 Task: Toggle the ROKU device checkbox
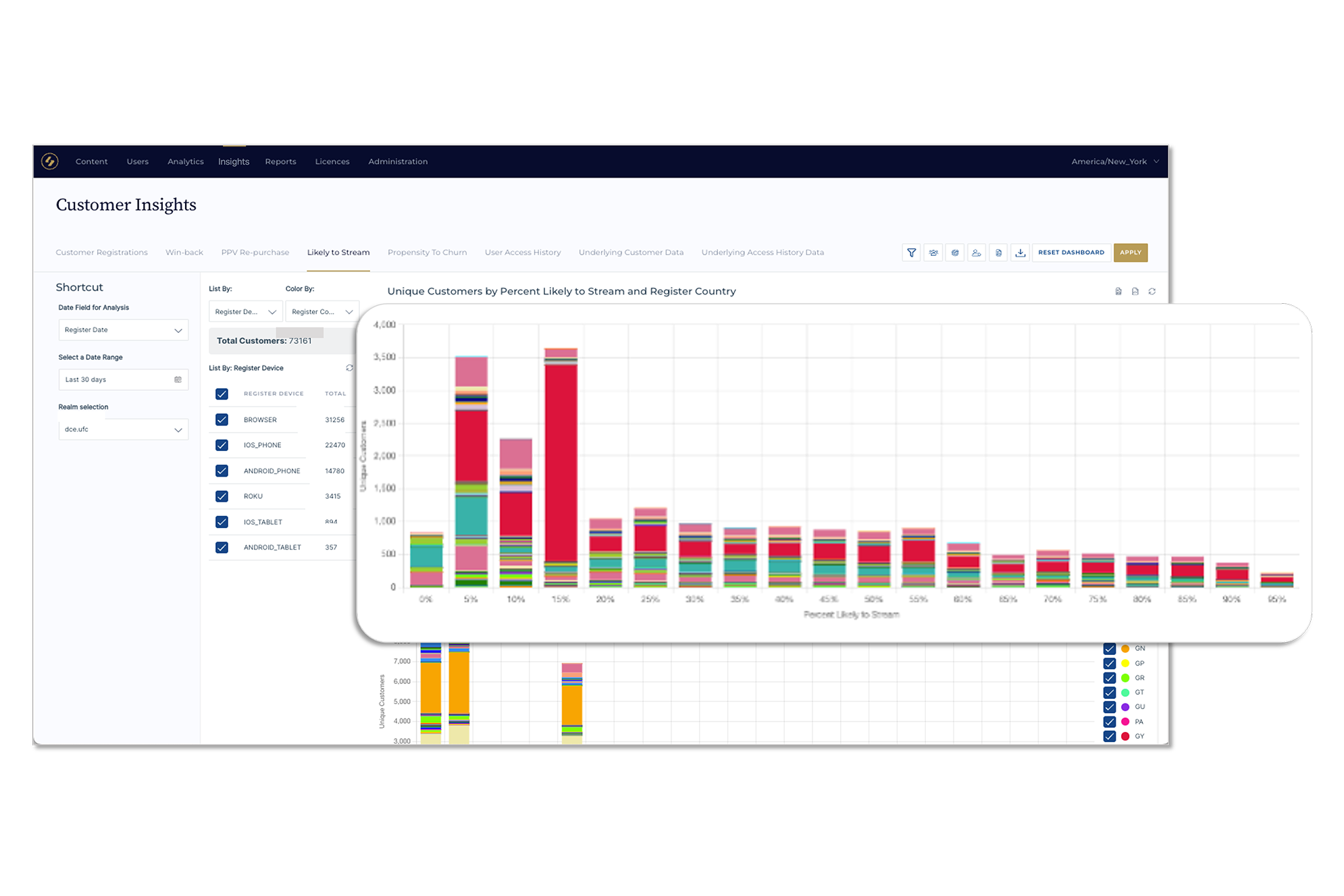click(222, 496)
